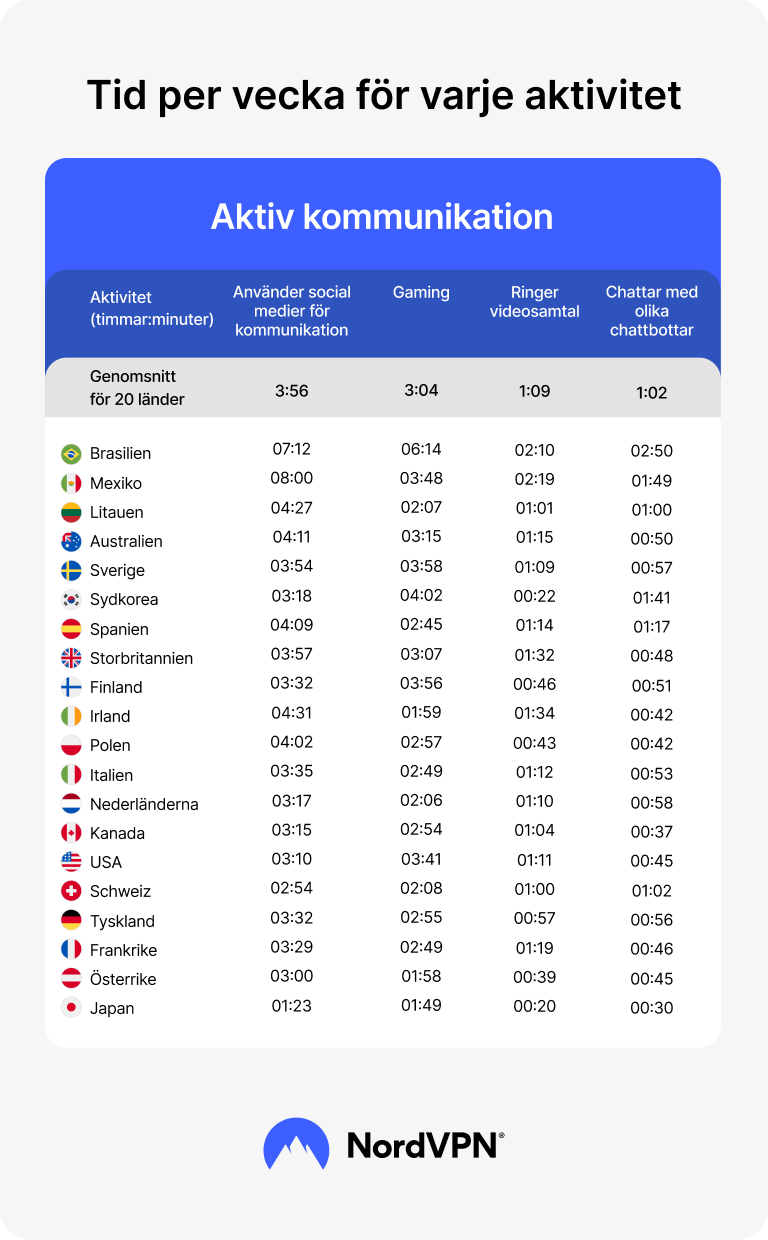Select the USA flag icon

[x=71, y=862]
